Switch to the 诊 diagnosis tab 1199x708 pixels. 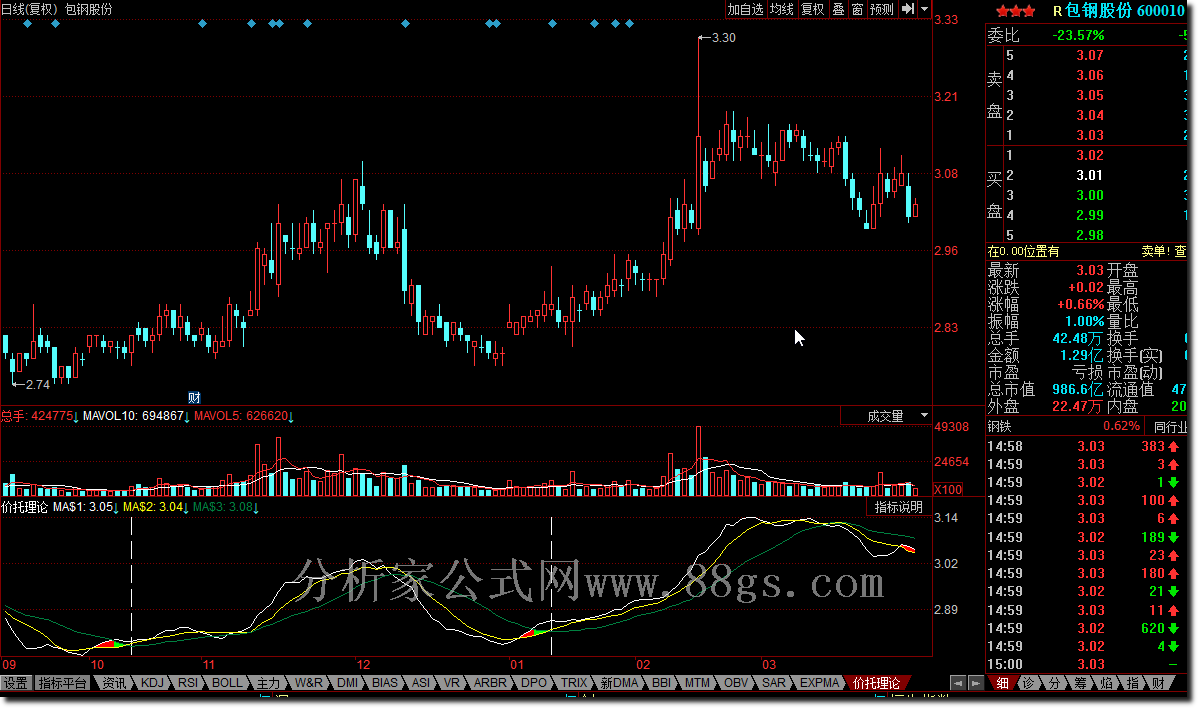pyautogui.click(x=1028, y=683)
